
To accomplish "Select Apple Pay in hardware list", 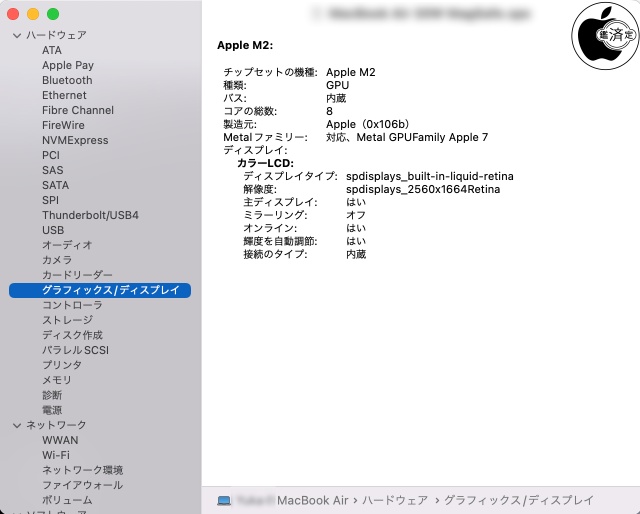I will pos(68,65).
